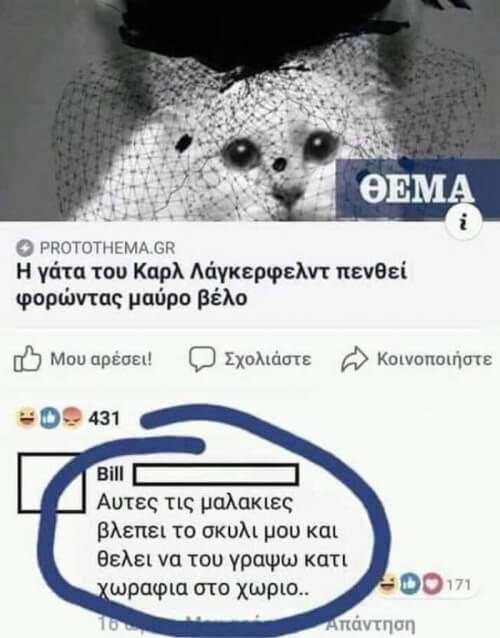The image size is (500, 638).
Task: View the 431 reactions count
Action: (x=104, y=418)
